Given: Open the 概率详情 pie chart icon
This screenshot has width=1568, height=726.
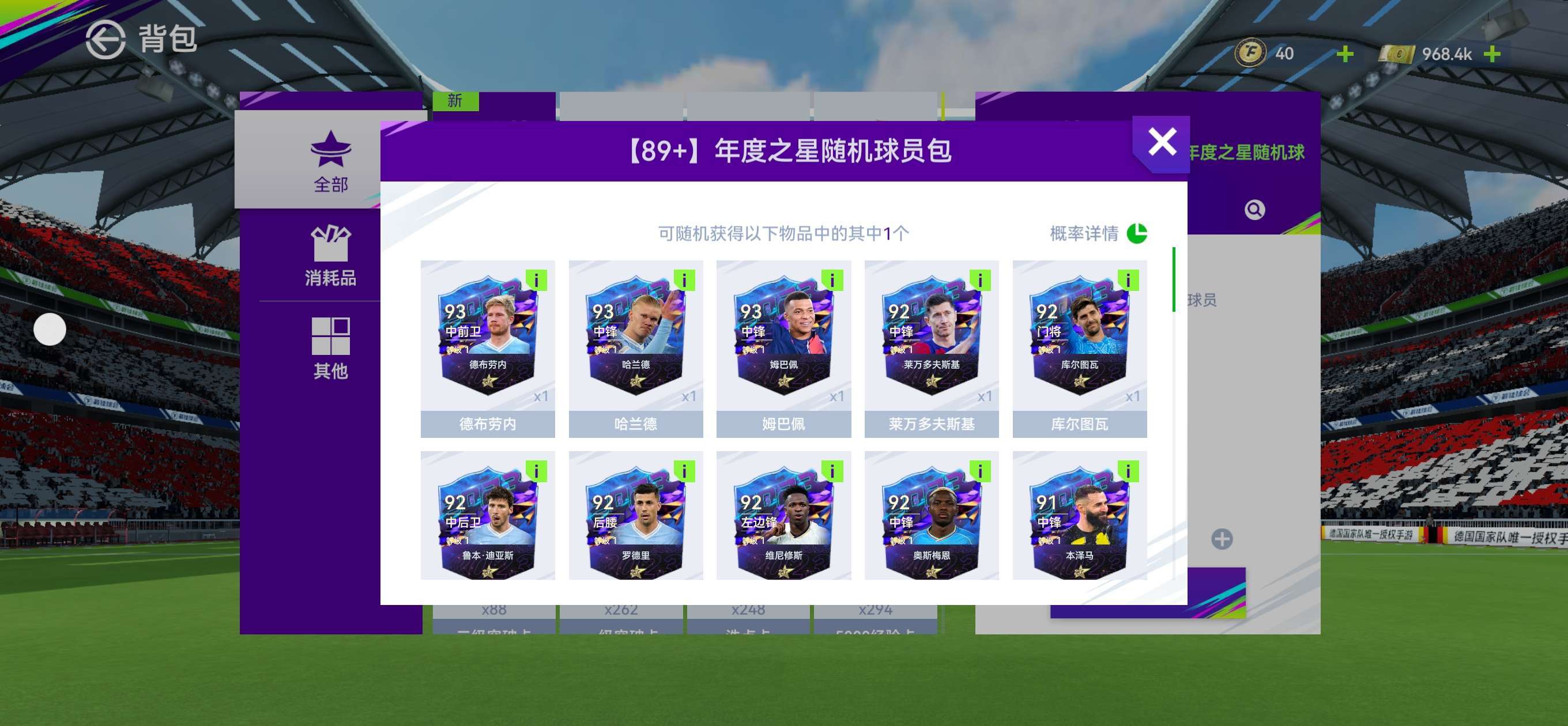Looking at the screenshot, I should tap(1136, 233).
